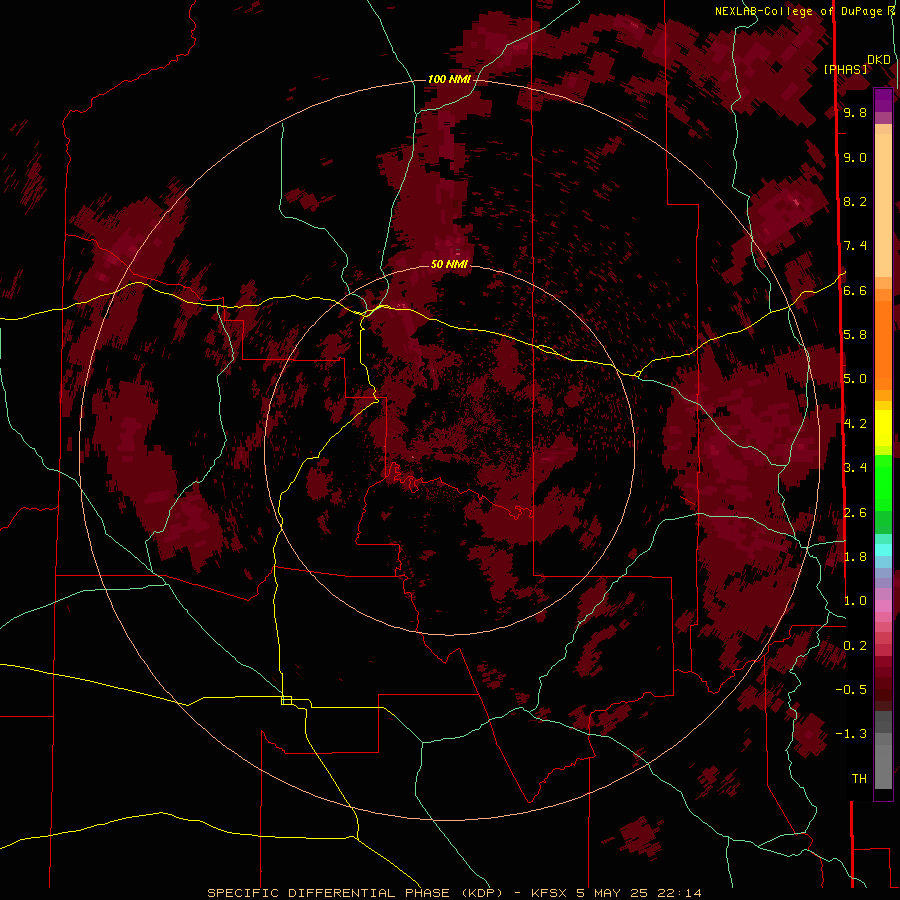Select the 8.2 legend value
The image size is (900, 900).
pyautogui.click(x=855, y=201)
